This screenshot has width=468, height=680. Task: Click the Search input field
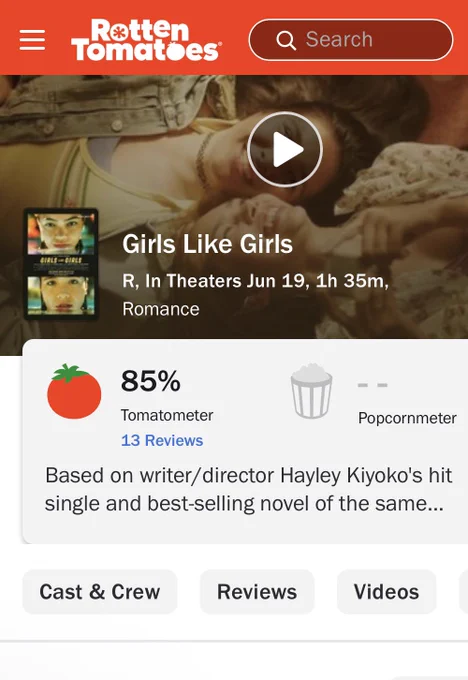pos(351,40)
